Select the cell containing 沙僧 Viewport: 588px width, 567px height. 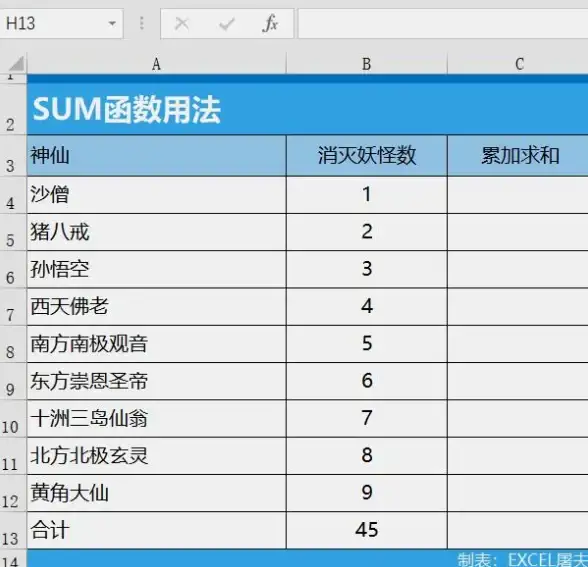tap(157, 195)
